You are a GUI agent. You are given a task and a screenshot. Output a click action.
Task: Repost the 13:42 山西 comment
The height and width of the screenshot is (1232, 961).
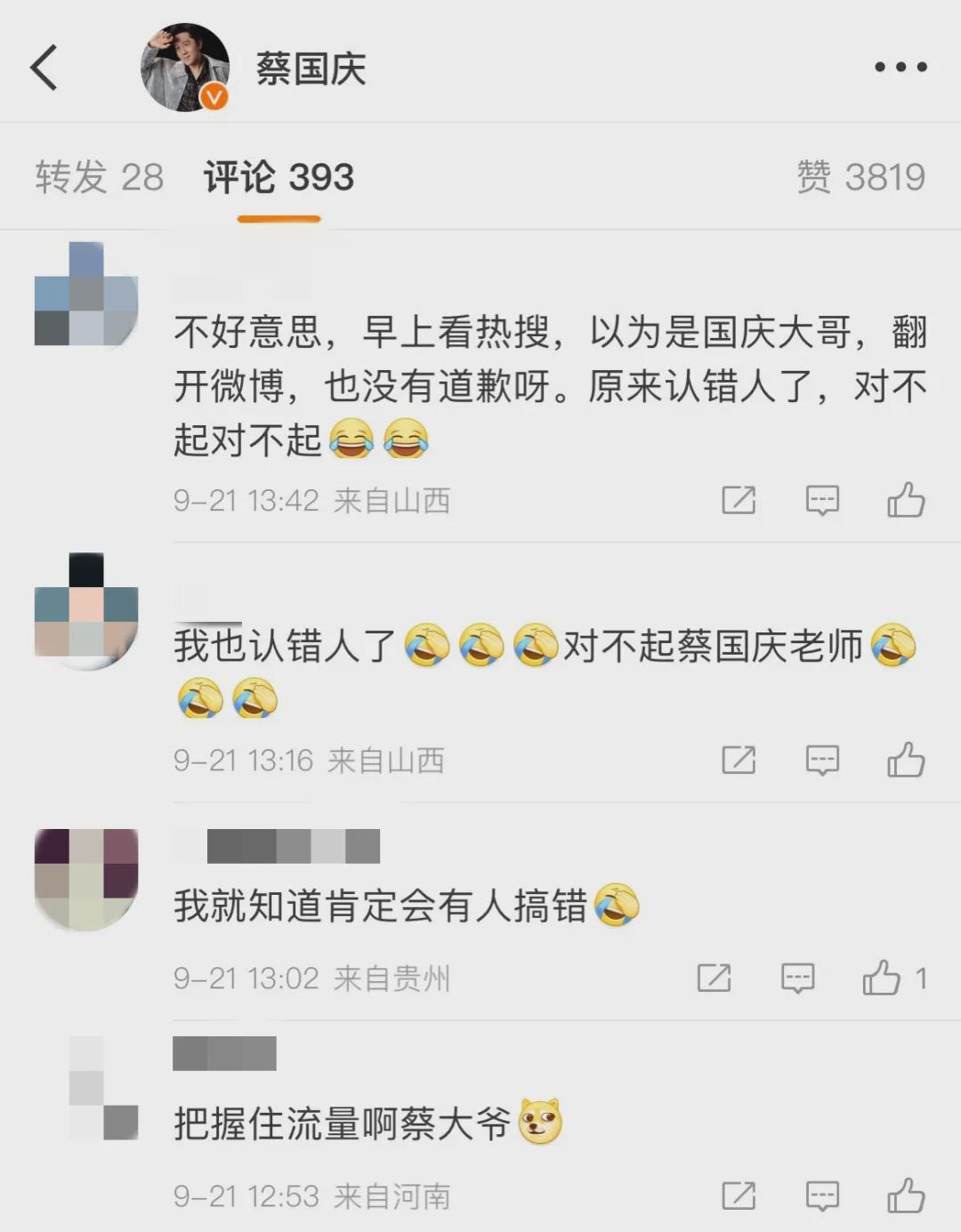coord(739,501)
